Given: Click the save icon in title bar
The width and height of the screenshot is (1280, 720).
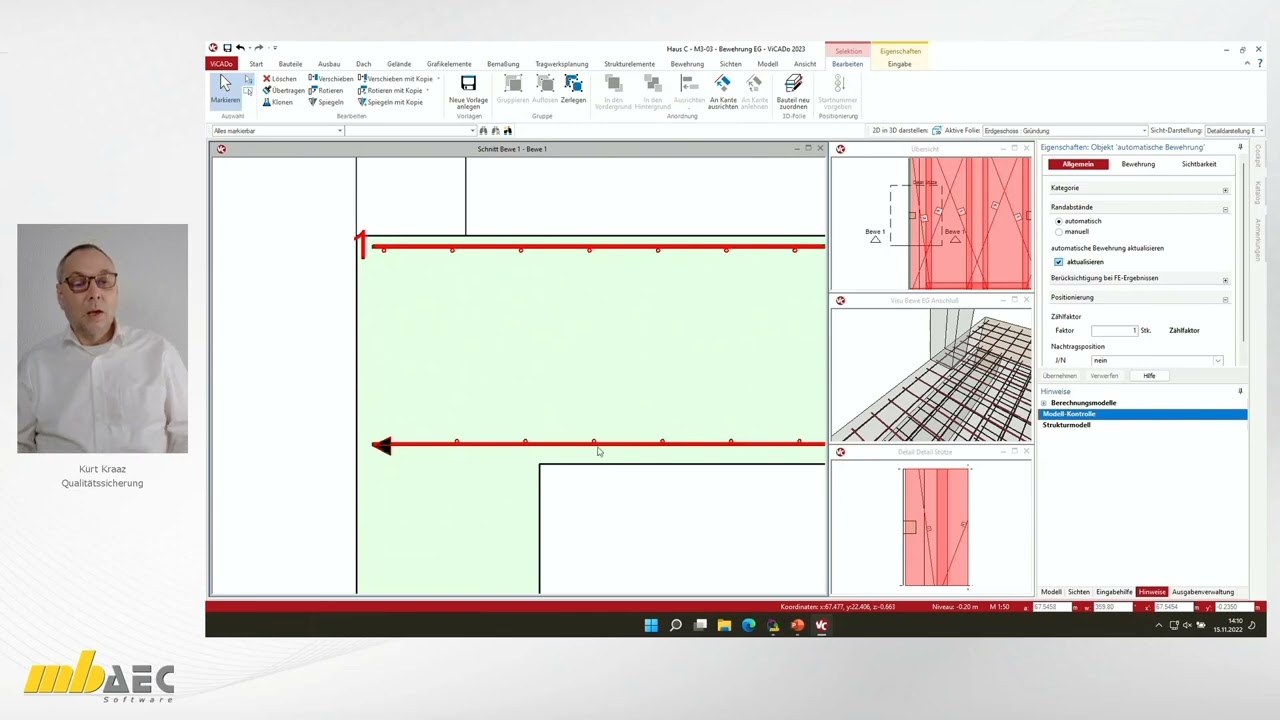Looking at the screenshot, I should pyautogui.click(x=227, y=48).
